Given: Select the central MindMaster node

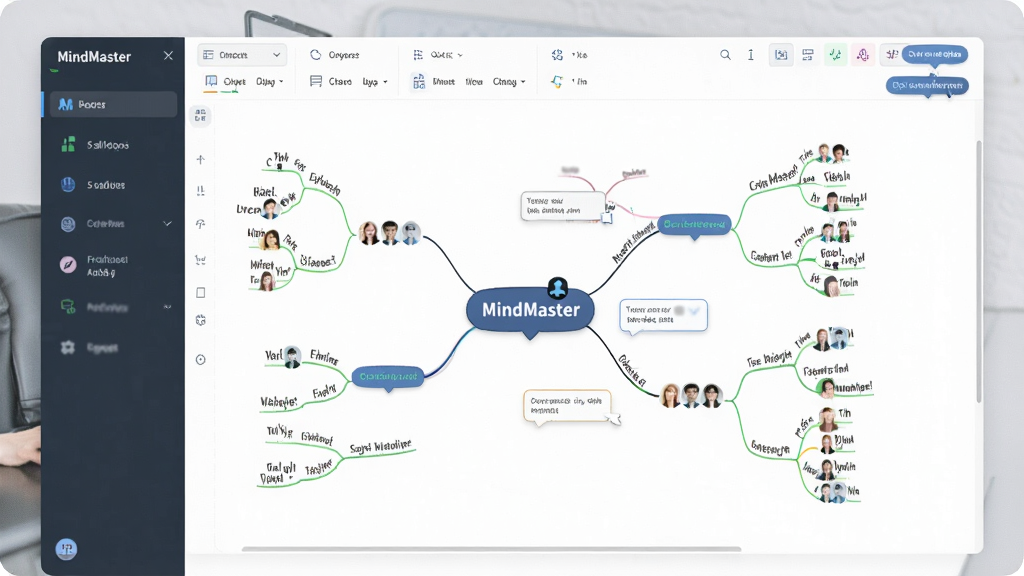Looking at the screenshot, I should pos(530,310).
